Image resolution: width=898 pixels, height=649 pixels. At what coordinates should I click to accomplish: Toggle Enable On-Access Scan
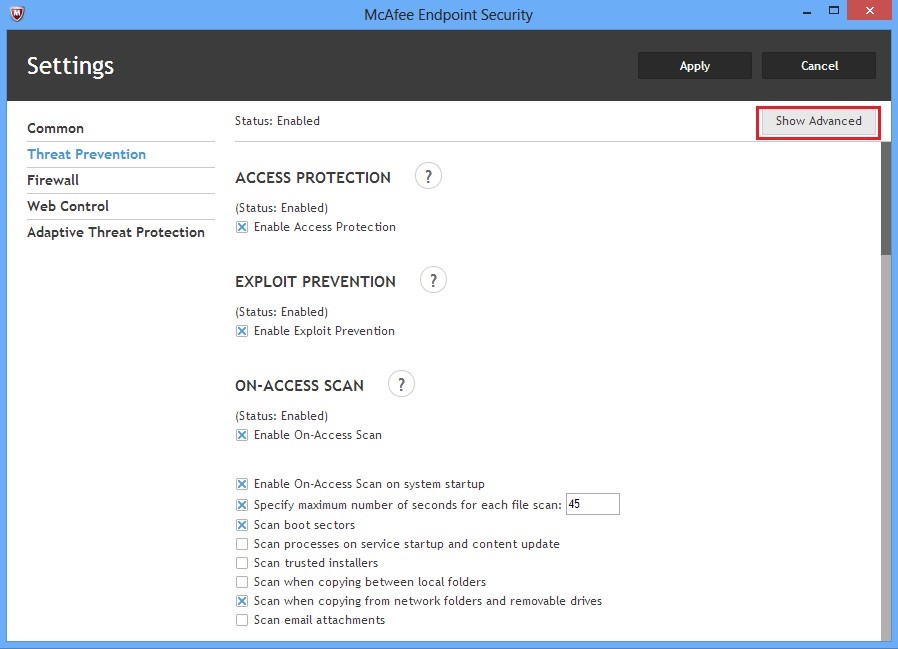pos(241,435)
